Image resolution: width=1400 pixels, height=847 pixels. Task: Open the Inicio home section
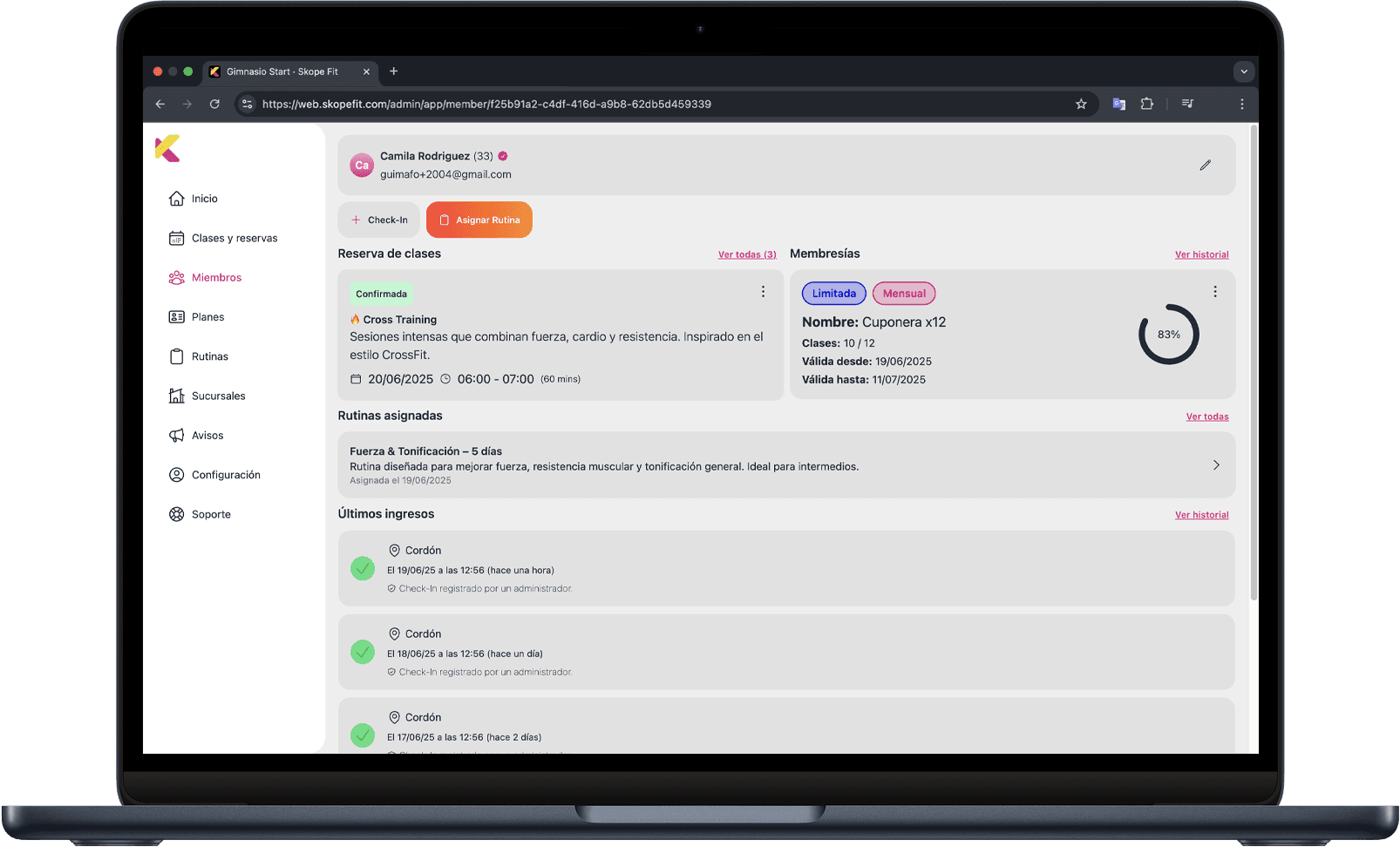point(203,198)
